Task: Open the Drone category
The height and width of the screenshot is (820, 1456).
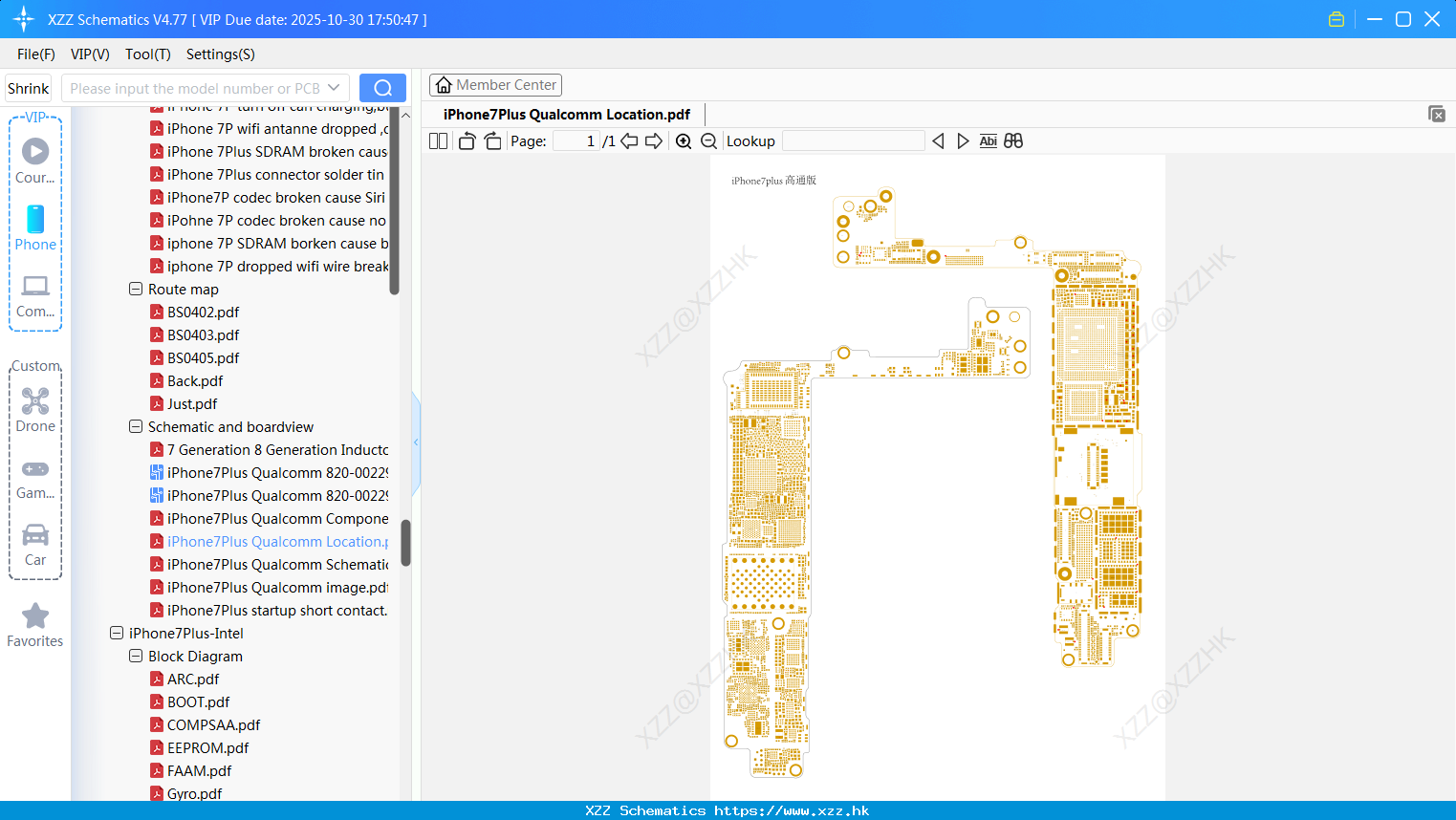Action: pyautogui.click(x=35, y=410)
